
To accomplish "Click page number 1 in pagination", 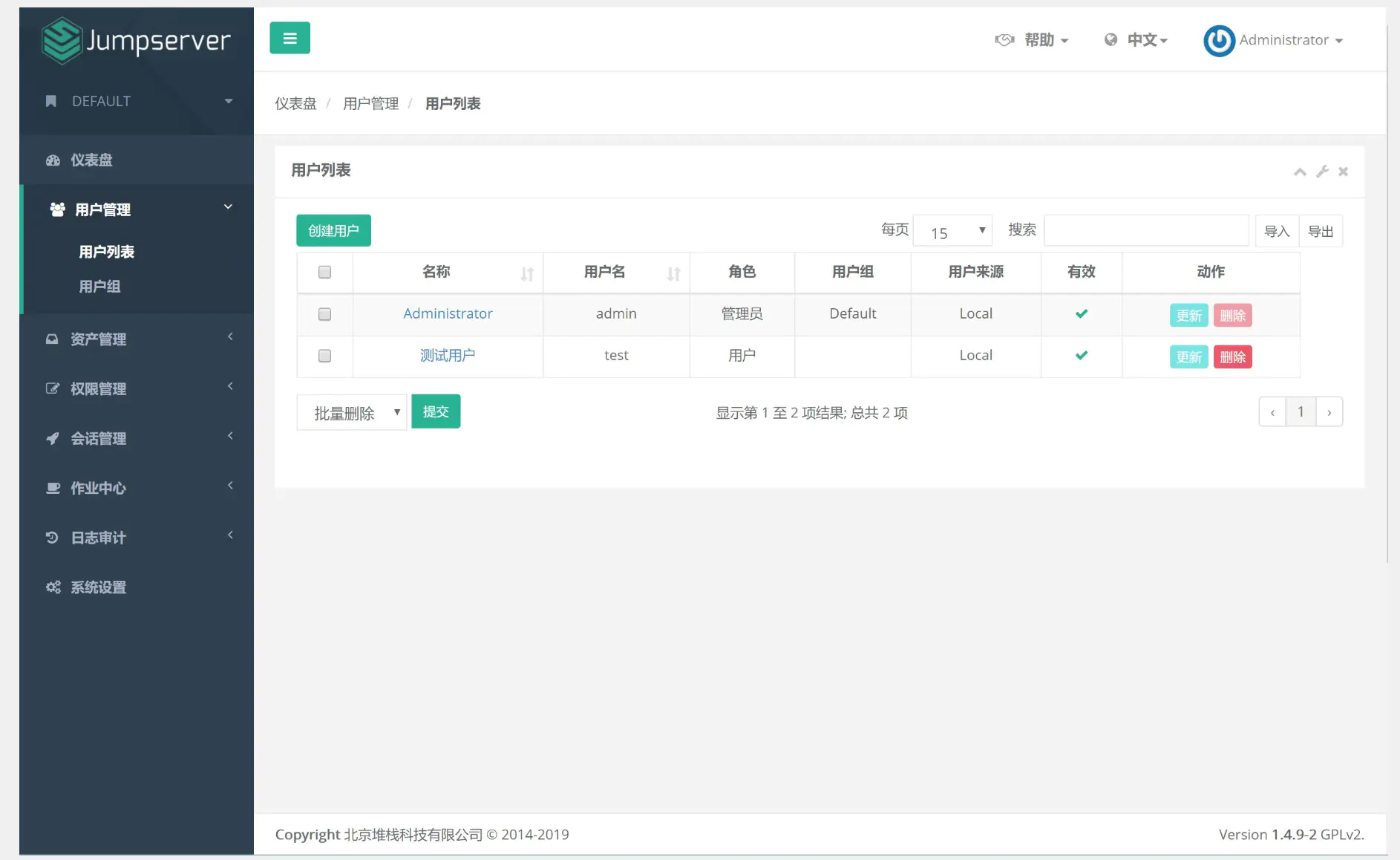I will click(1301, 412).
